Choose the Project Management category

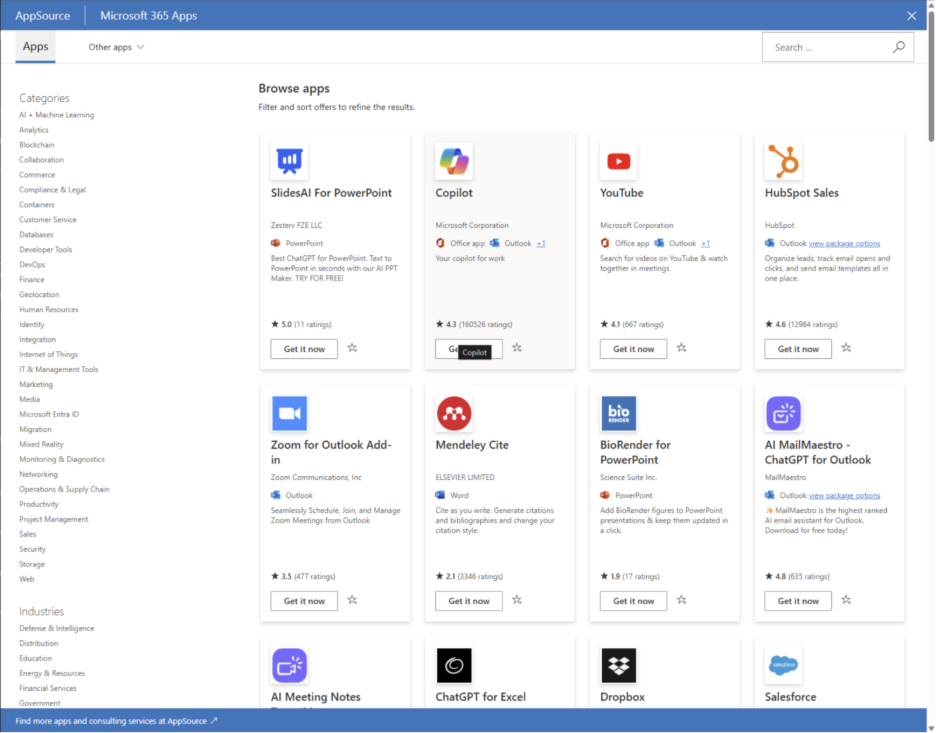tap(54, 519)
